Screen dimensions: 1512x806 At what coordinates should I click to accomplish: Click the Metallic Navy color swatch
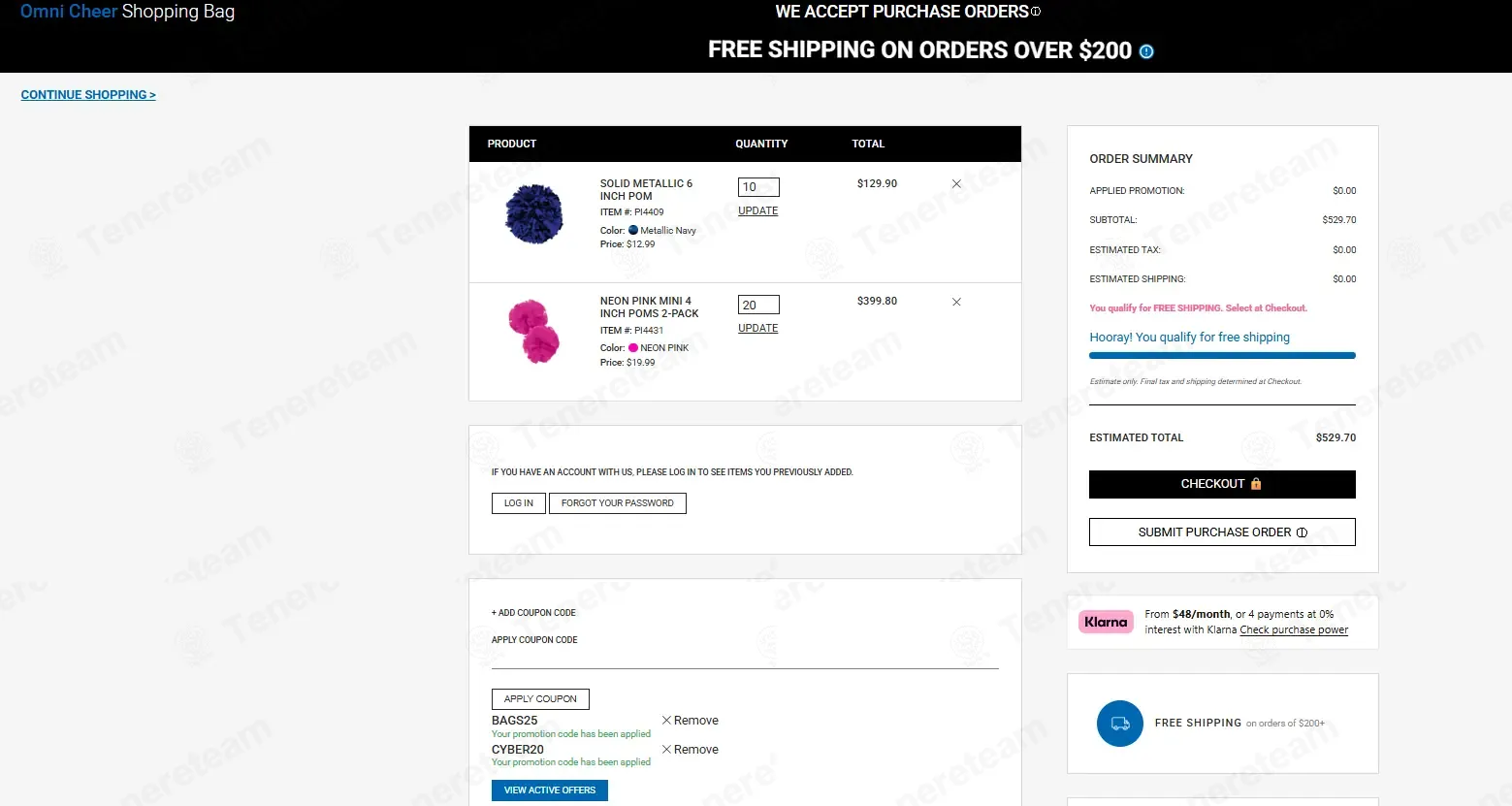pyautogui.click(x=633, y=231)
